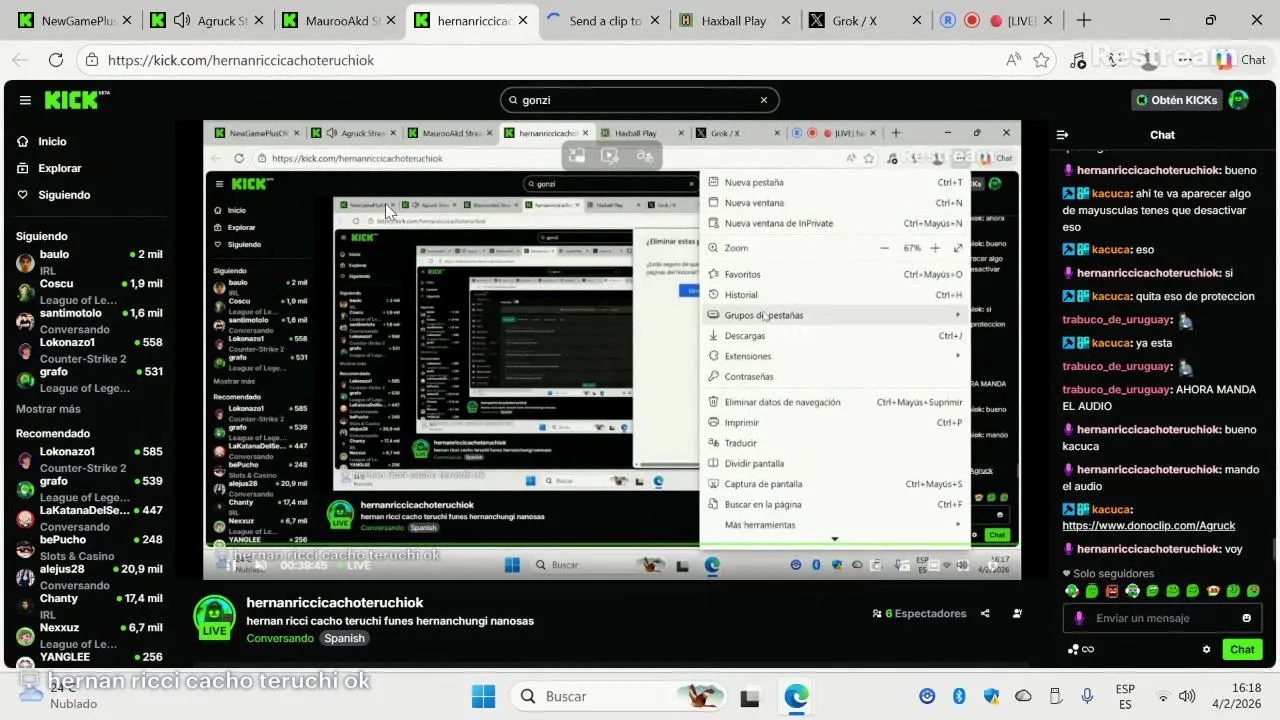Open the donoclip.com/Agruck link in chat
Image resolution: width=1280 pixels, height=720 pixels.
pyautogui.click(x=1148, y=525)
